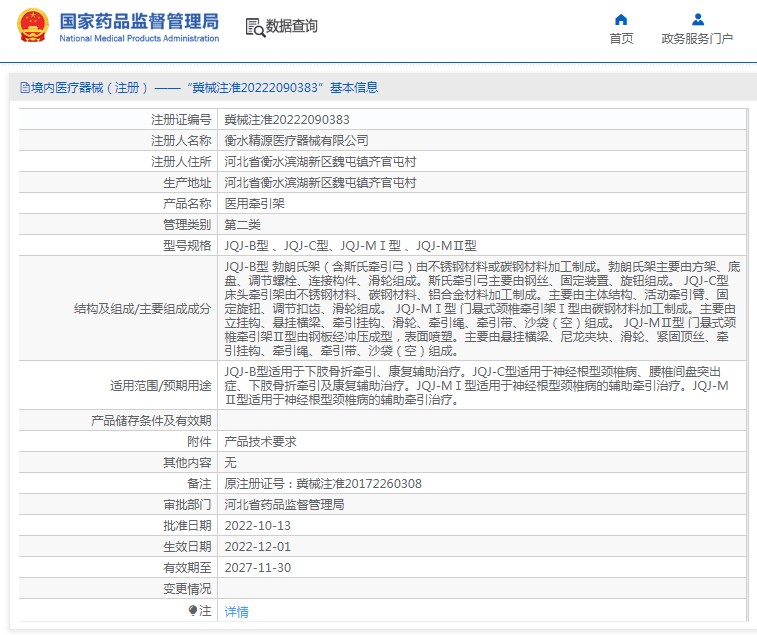Click the 备注 label
This screenshot has height=635, width=757.
click(x=199, y=483)
